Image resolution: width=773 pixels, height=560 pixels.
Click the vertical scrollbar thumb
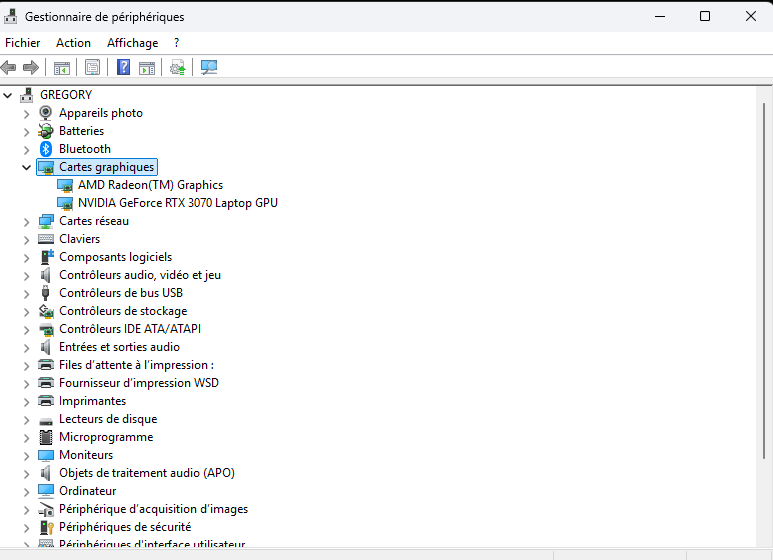(x=764, y=281)
